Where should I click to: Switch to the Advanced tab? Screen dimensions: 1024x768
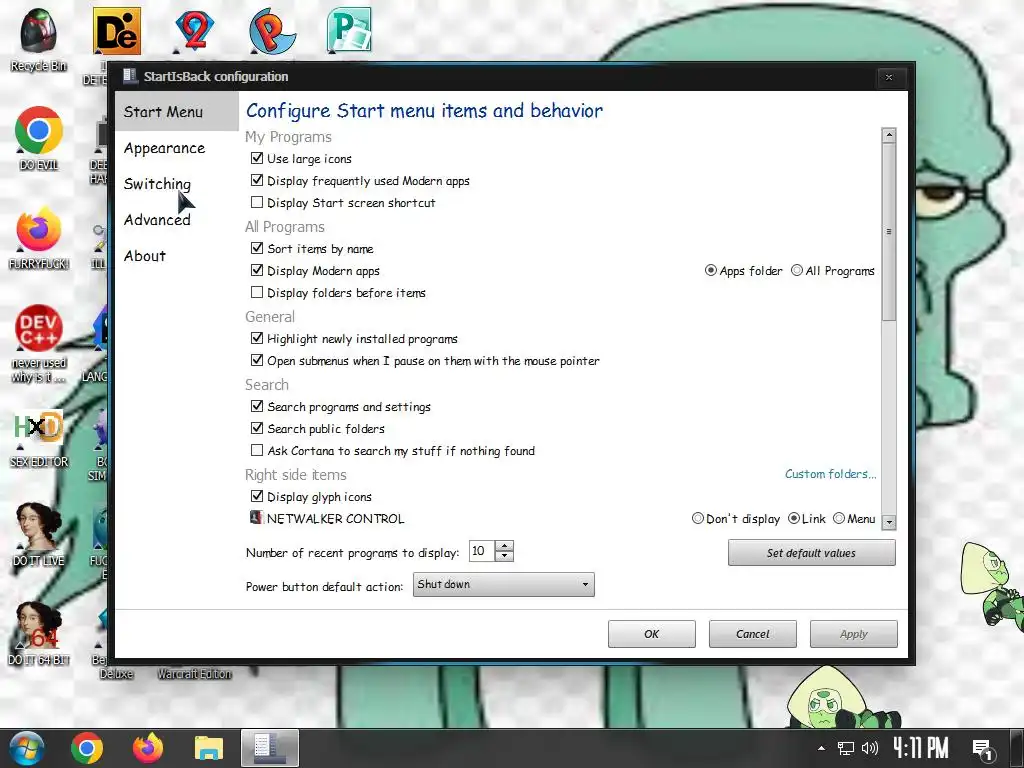coord(157,220)
